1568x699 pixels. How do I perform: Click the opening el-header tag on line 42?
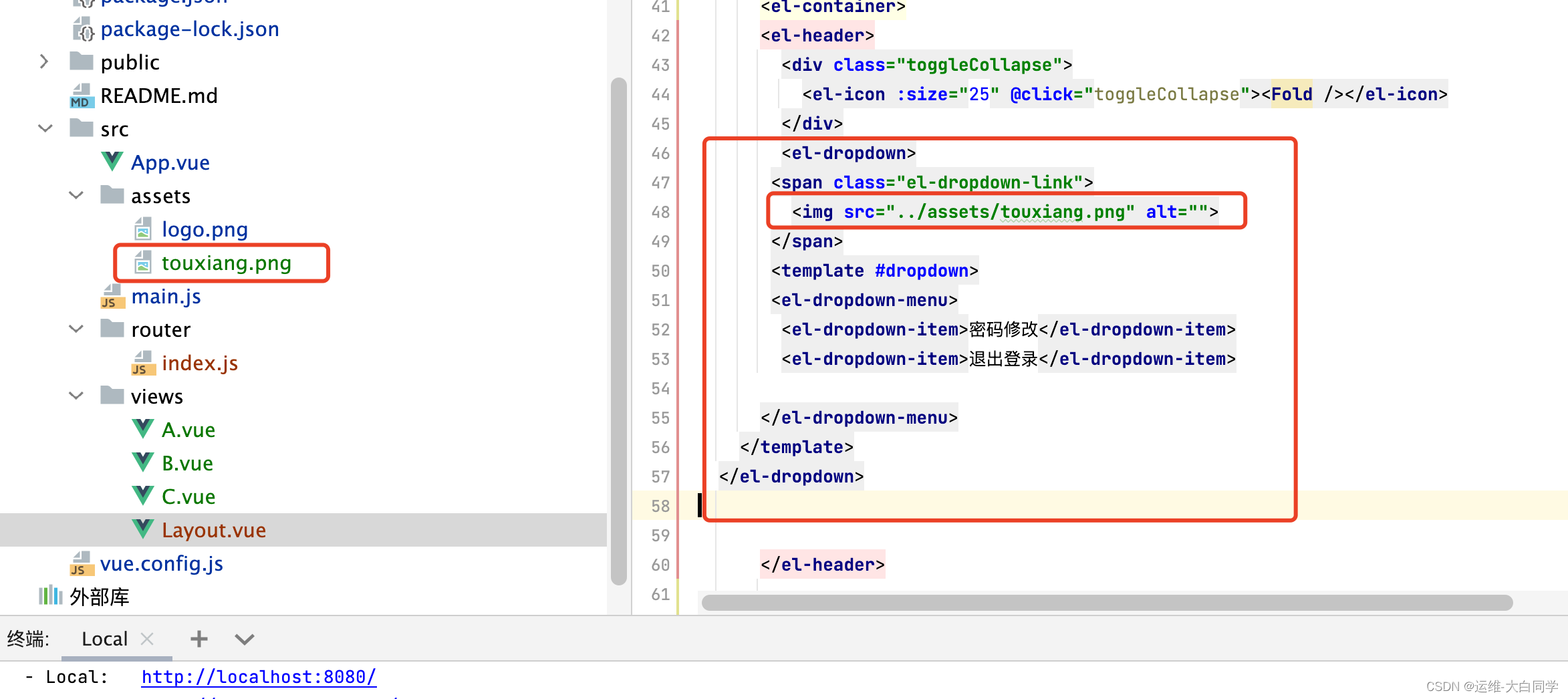pyautogui.click(x=817, y=35)
